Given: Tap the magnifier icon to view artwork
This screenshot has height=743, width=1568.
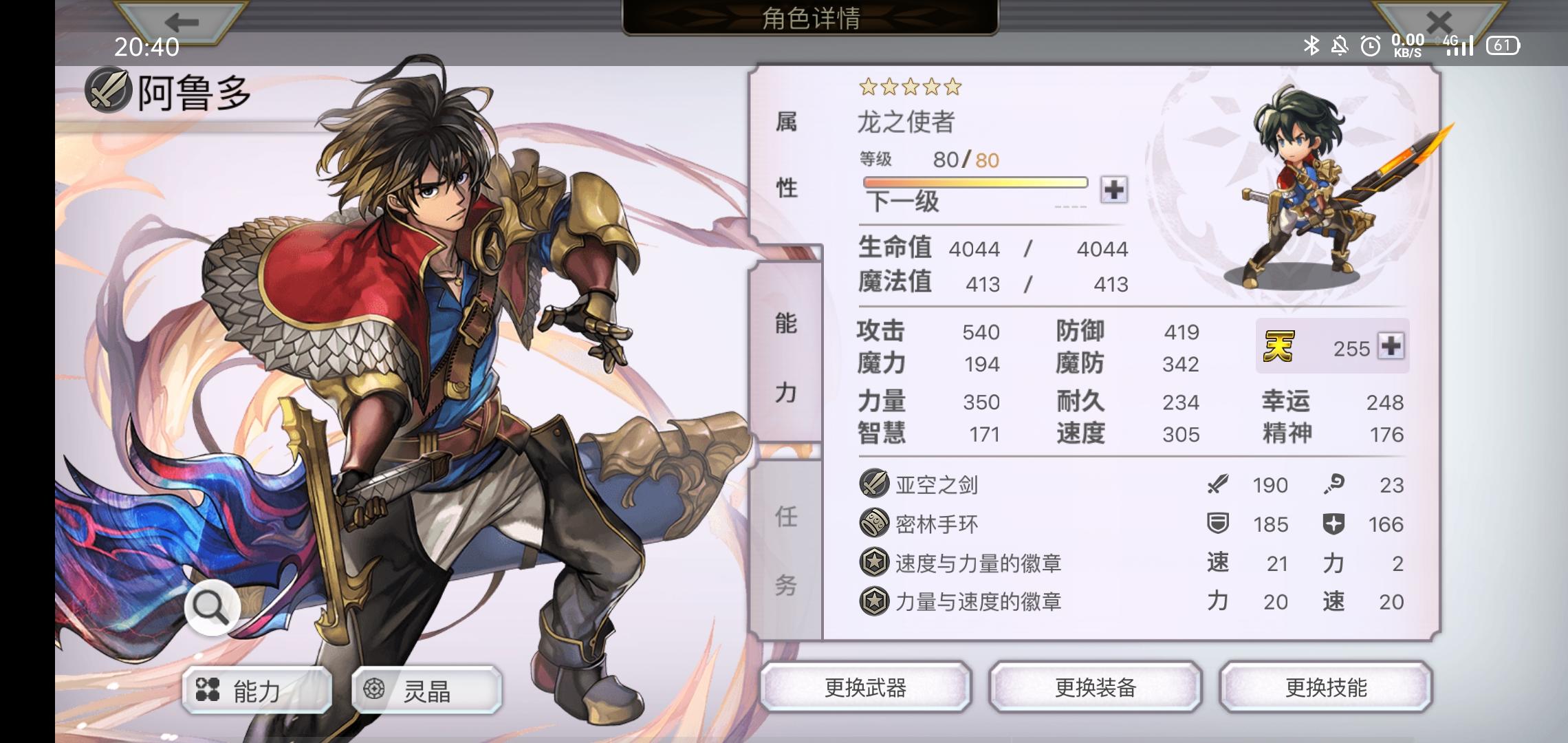Looking at the screenshot, I should [x=211, y=607].
